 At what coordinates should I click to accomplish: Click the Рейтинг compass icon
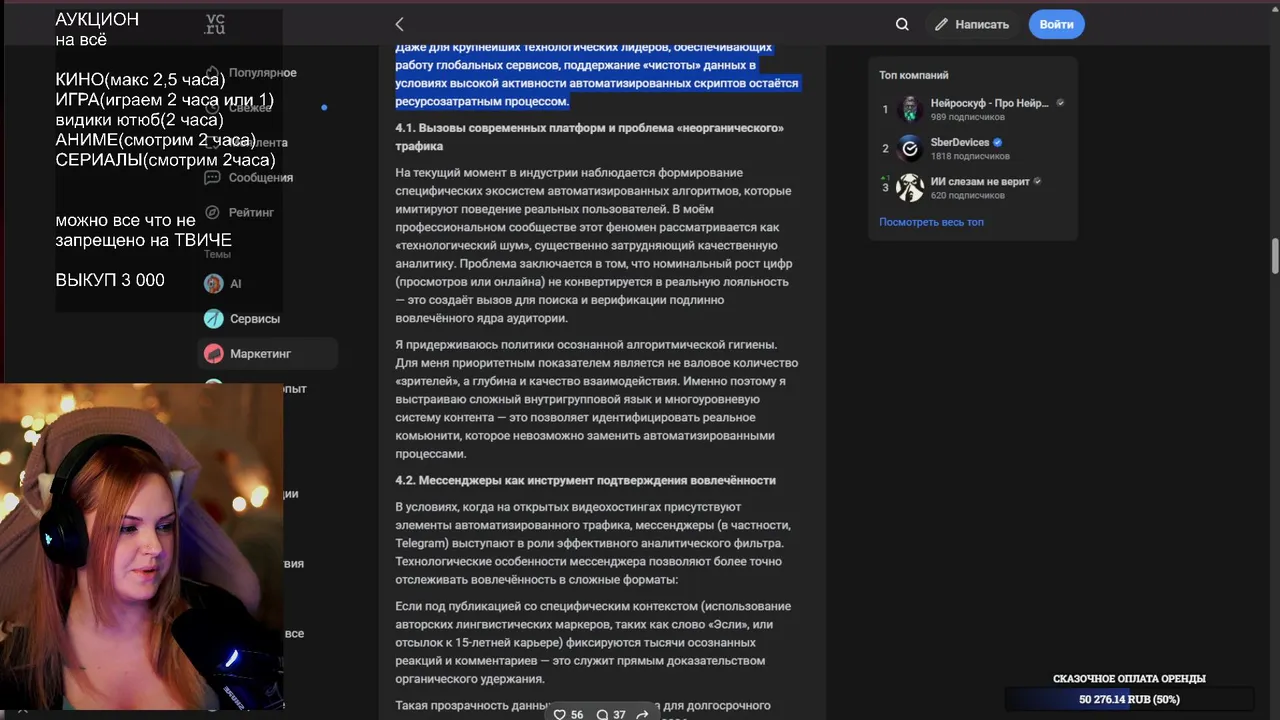(x=212, y=212)
